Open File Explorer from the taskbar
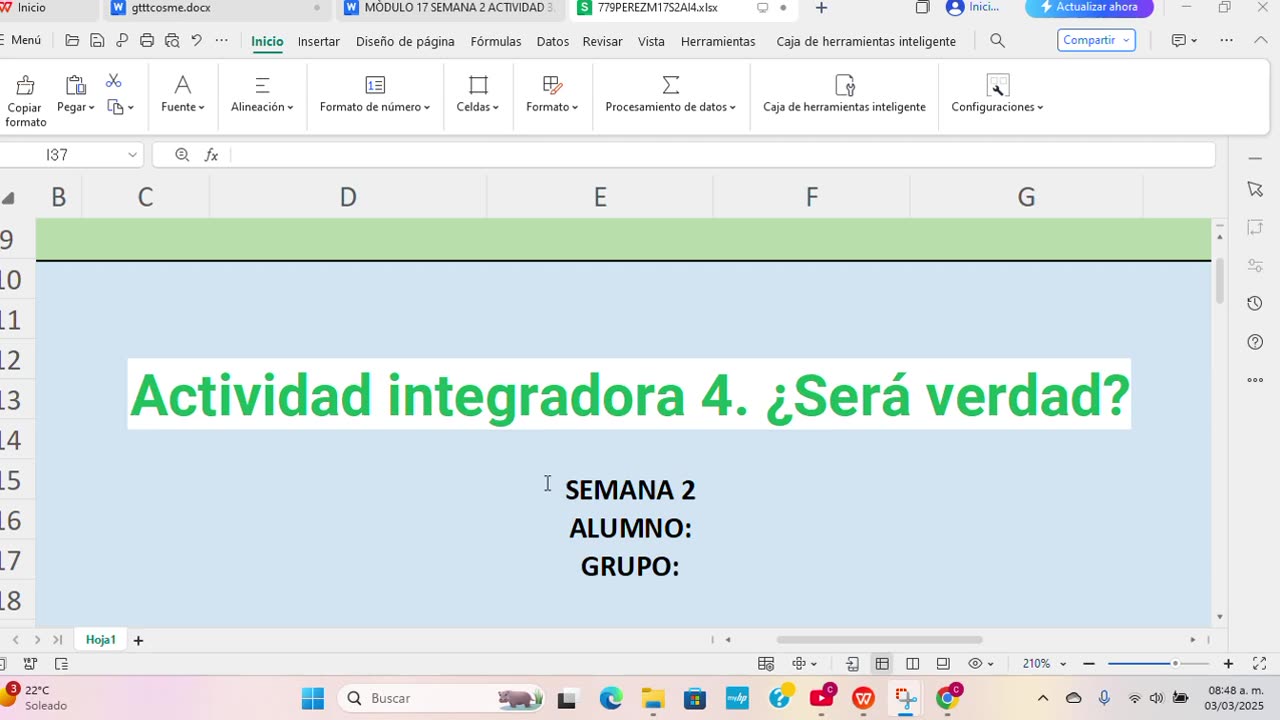This screenshot has width=1280, height=720. click(653, 698)
